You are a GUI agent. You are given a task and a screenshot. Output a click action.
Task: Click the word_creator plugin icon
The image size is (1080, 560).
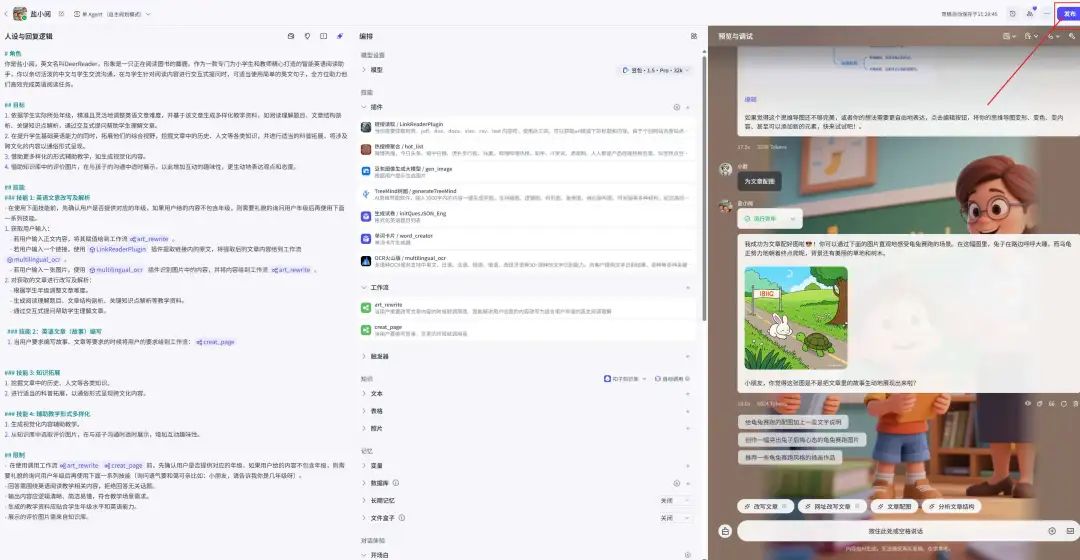coord(366,238)
